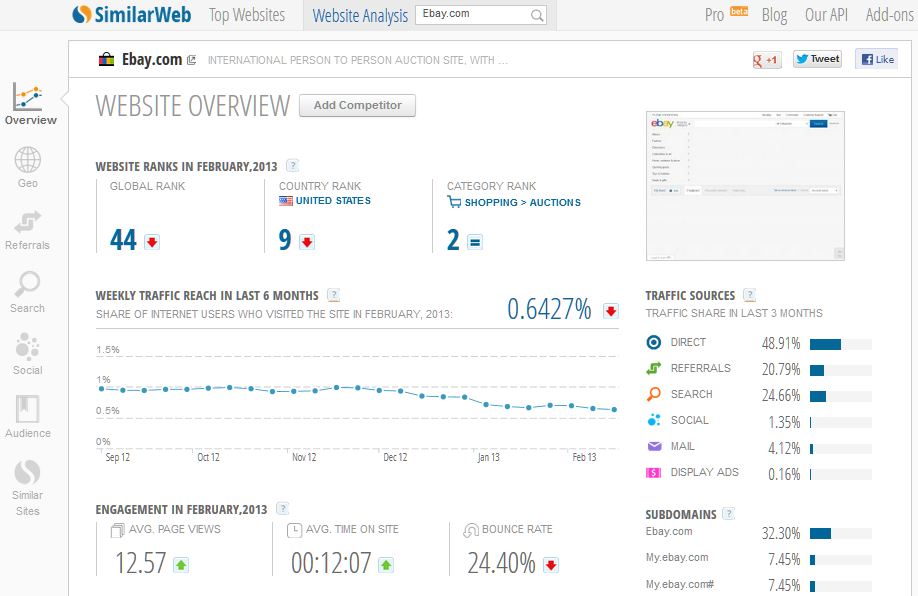The width and height of the screenshot is (918, 596).
Task: Click the 0.6427% traffic reach value
Action: (549, 309)
